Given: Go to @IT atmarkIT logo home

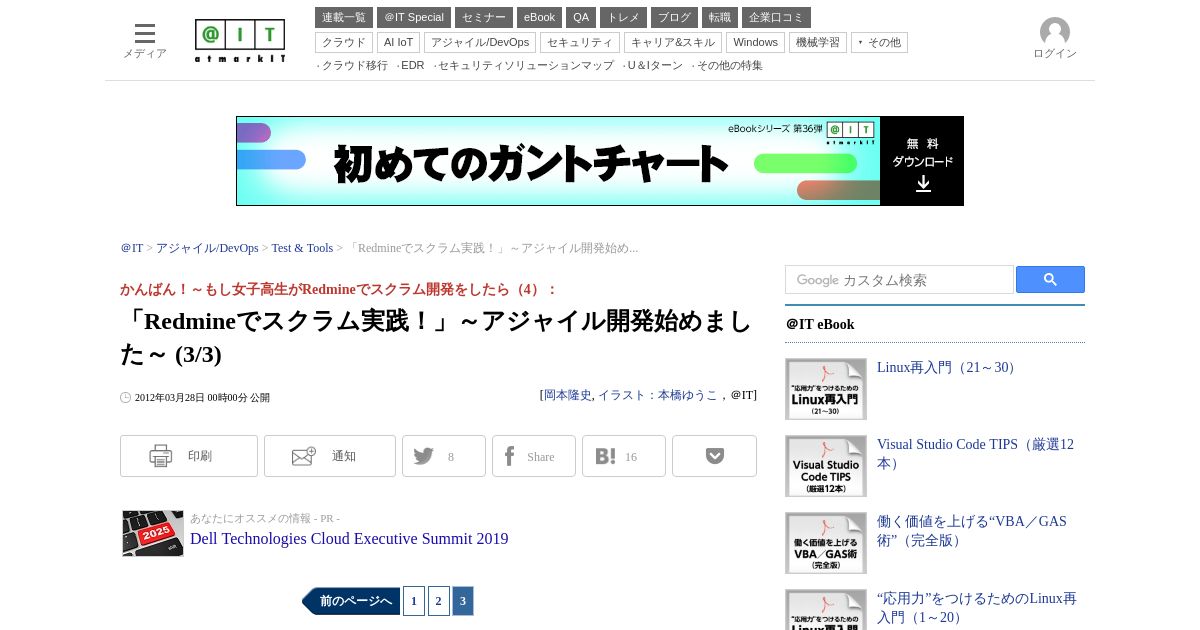Looking at the screenshot, I should coord(240,41).
